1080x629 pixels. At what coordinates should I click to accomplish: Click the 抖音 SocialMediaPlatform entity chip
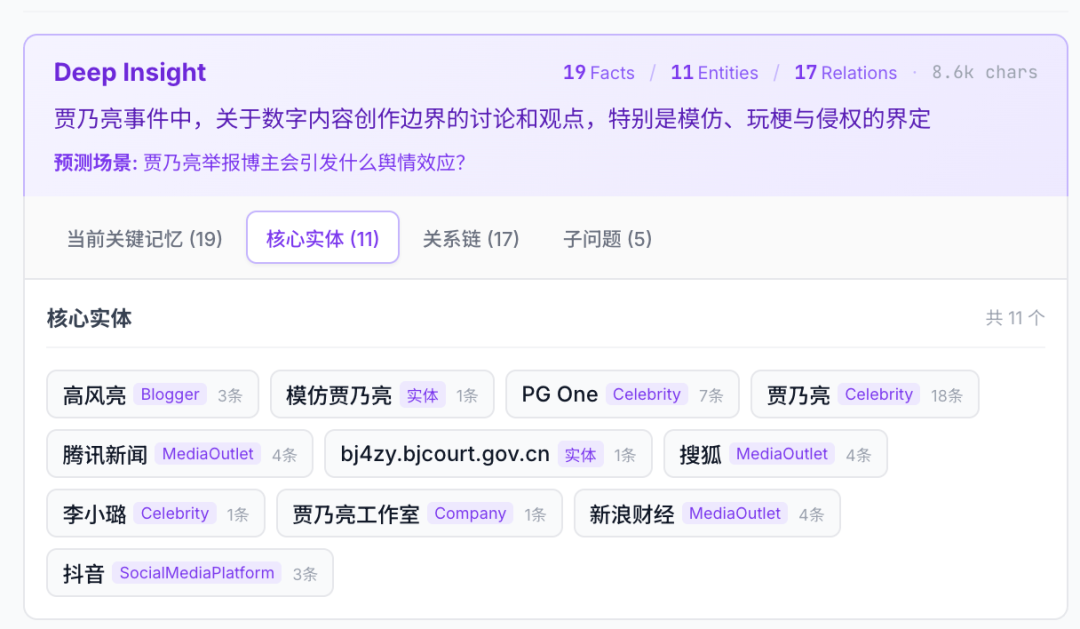189,573
